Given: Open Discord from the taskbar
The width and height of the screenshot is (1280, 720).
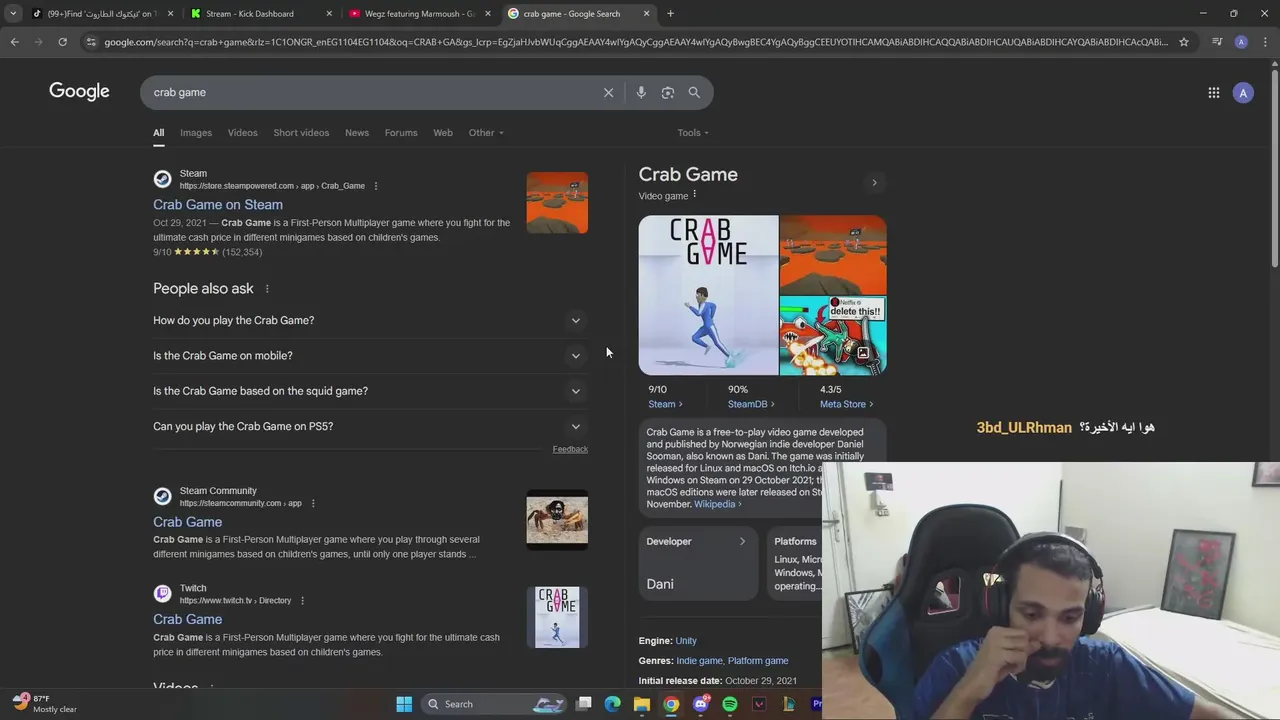Looking at the screenshot, I should point(701,704).
